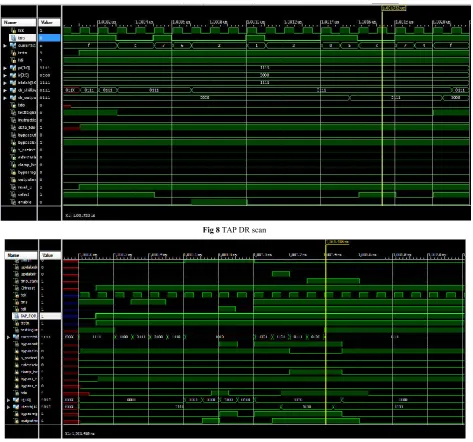Click the clamp_hv signal icon in top waveform
This screenshot has width=473, height=442.
pos(13,165)
